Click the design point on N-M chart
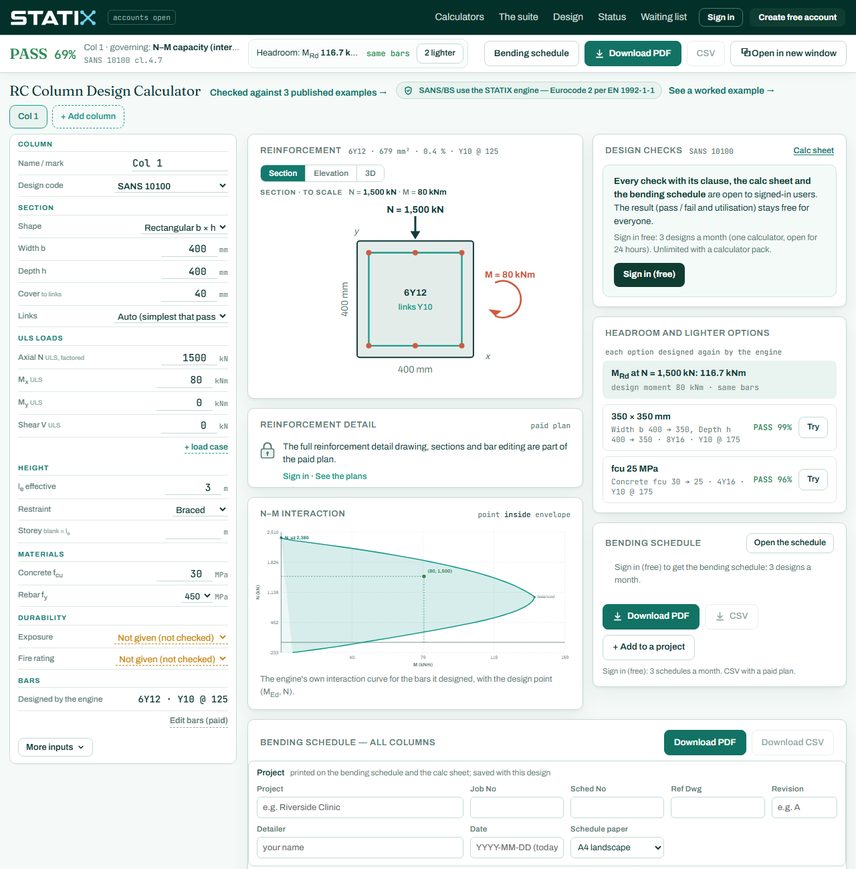The image size is (856, 869). pyautogui.click(x=424, y=576)
